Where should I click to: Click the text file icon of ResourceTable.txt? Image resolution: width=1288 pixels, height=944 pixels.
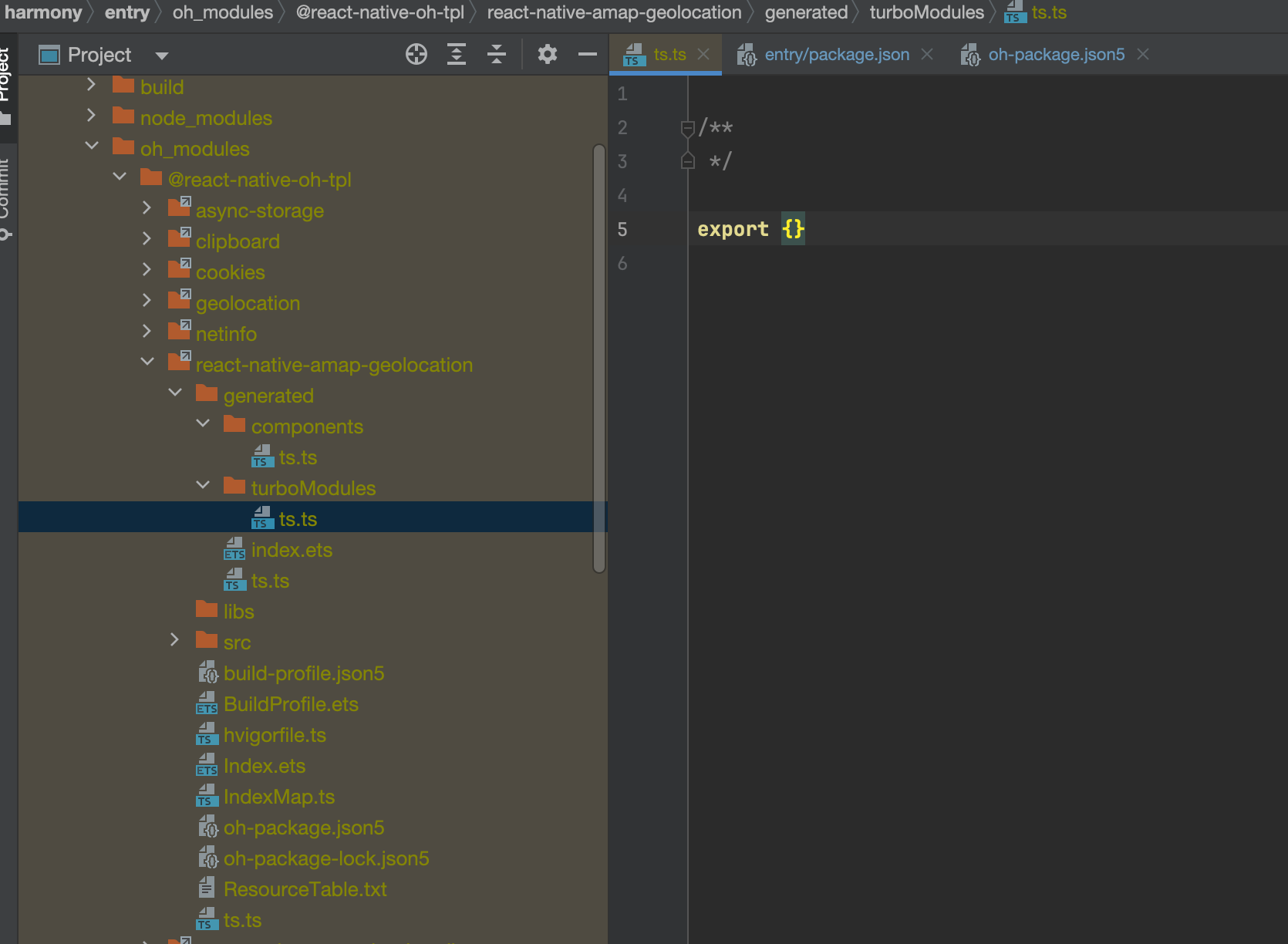click(207, 888)
